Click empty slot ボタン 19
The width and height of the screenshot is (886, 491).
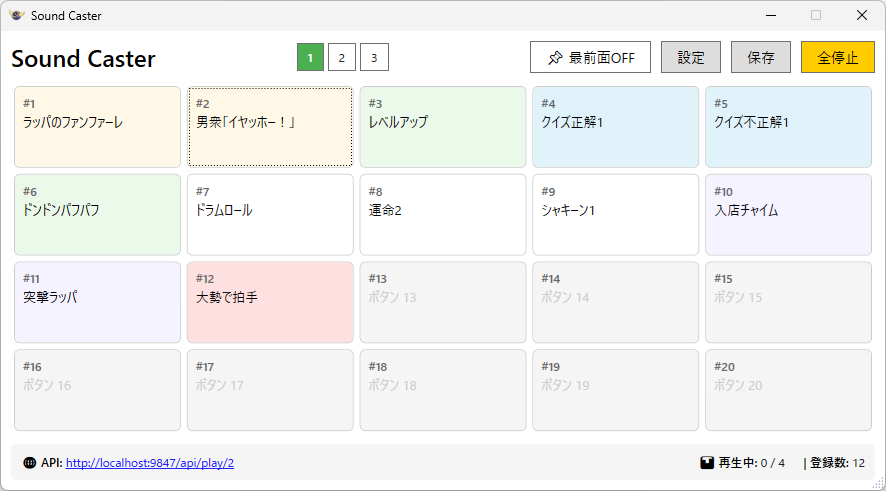coord(615,390)
